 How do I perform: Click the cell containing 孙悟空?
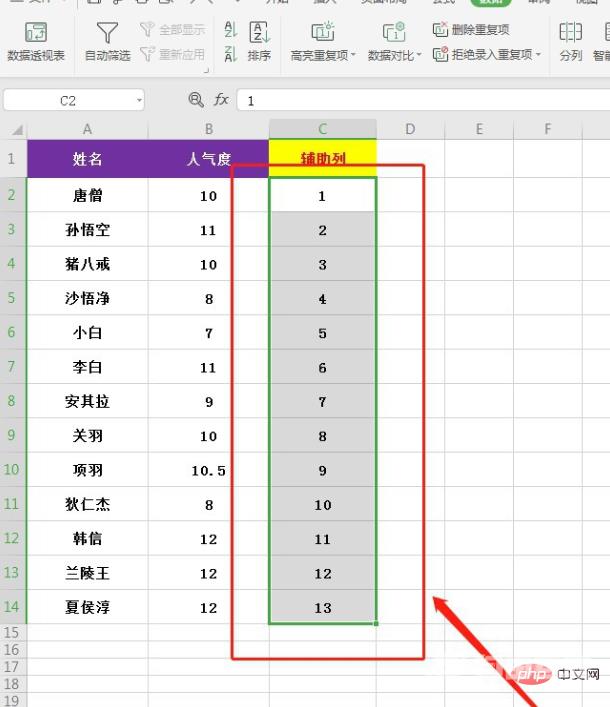[88, 230]
